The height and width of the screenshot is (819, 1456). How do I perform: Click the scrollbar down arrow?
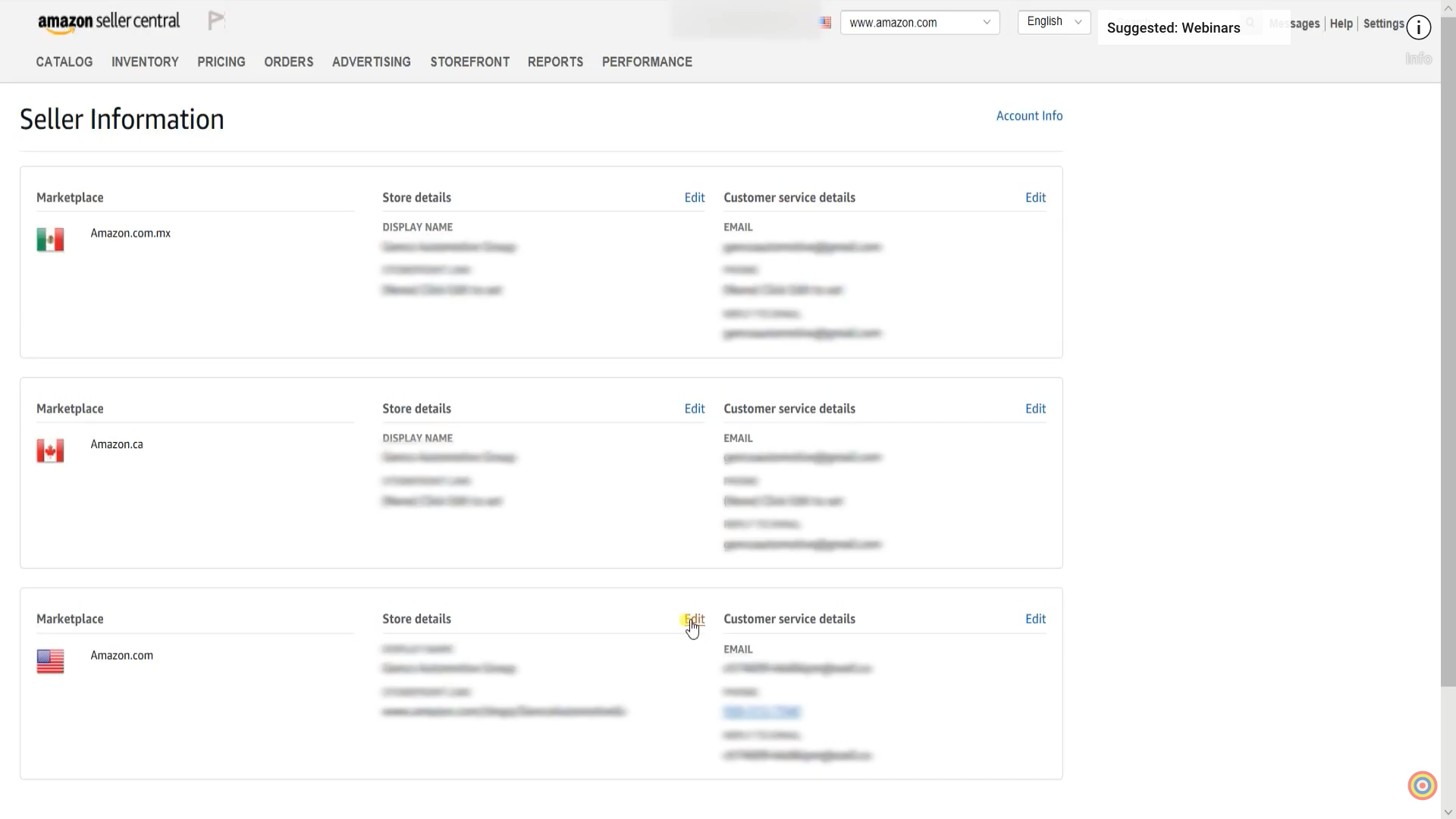click(1448, 812)
